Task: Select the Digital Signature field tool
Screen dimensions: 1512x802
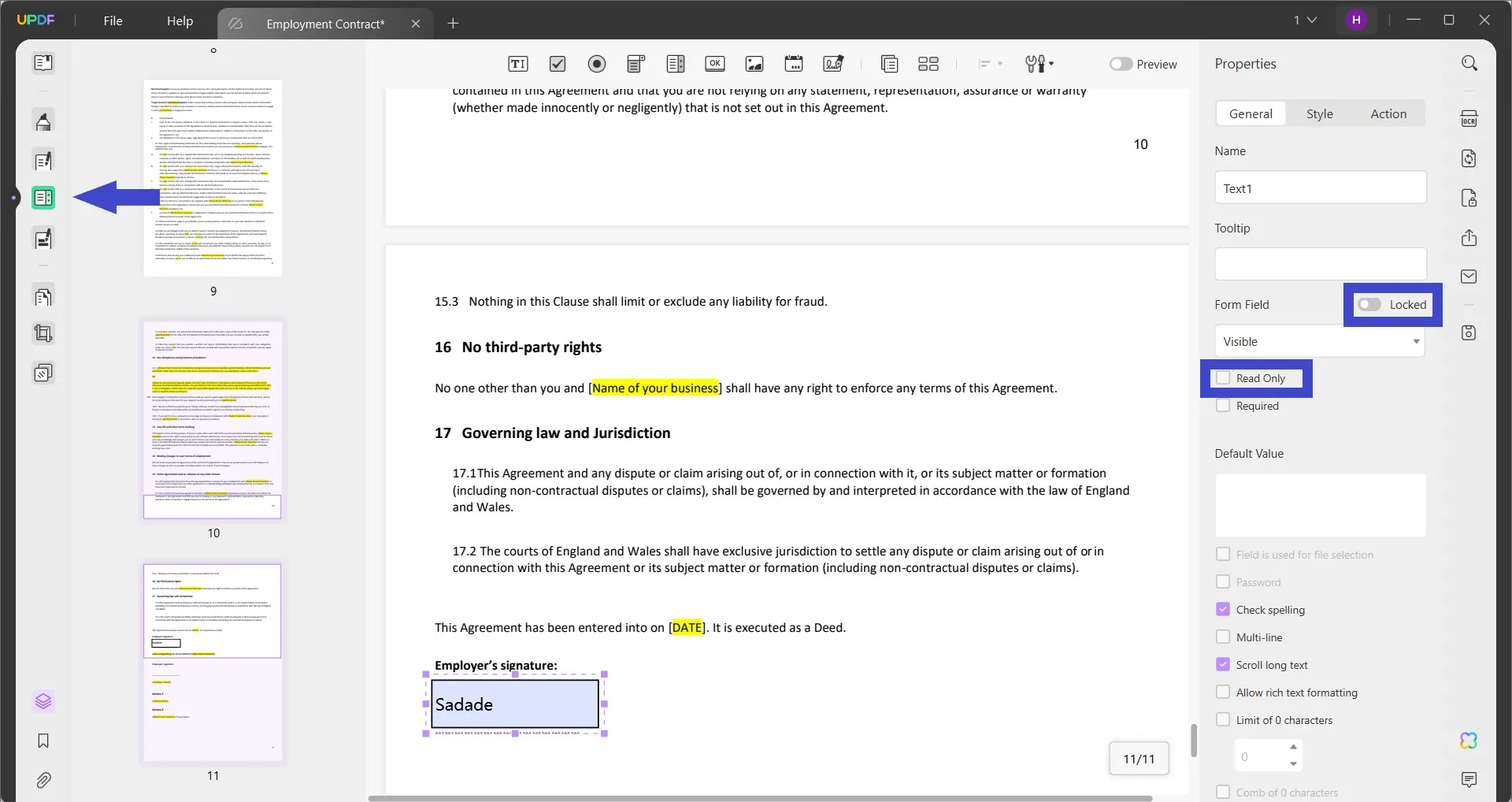Action: 833,64
